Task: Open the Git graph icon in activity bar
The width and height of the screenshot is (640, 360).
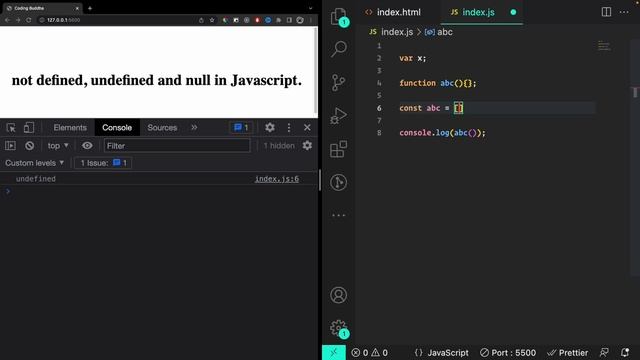Action: pyautogui.click(x=338, y=182)
